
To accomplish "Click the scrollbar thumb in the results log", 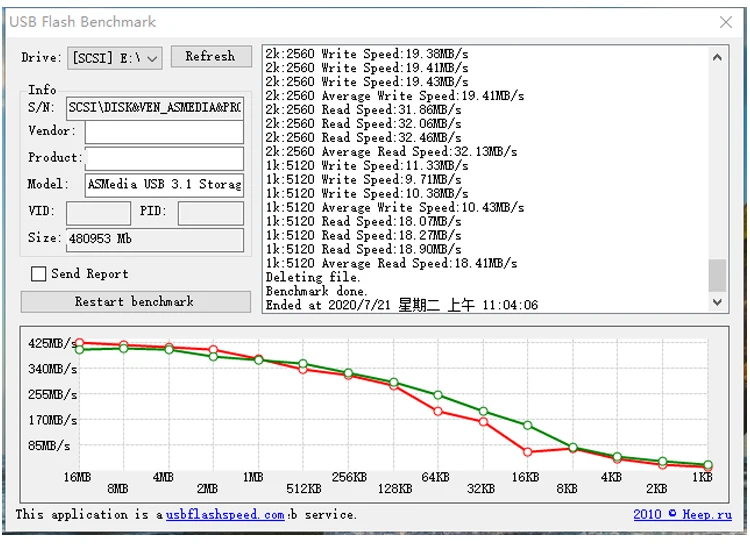I will tap(717, 275).
